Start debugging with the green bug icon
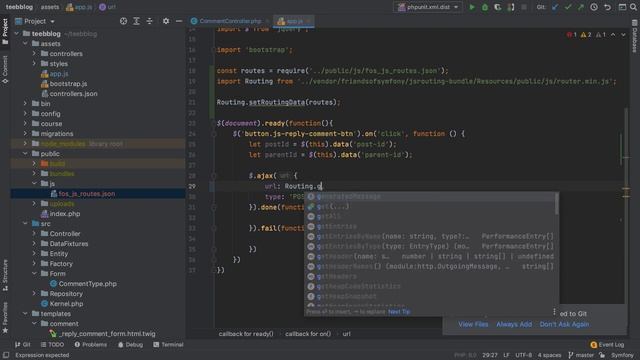The width and height of the screenshot is (640, 360). 484,7
